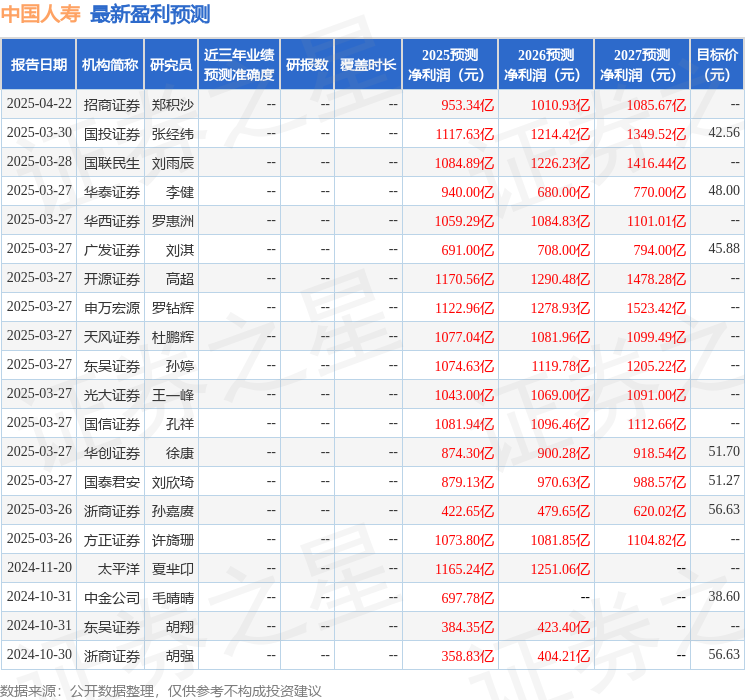Click the 1010.93亿 profit value
The image size is (745, 700).
560,105
